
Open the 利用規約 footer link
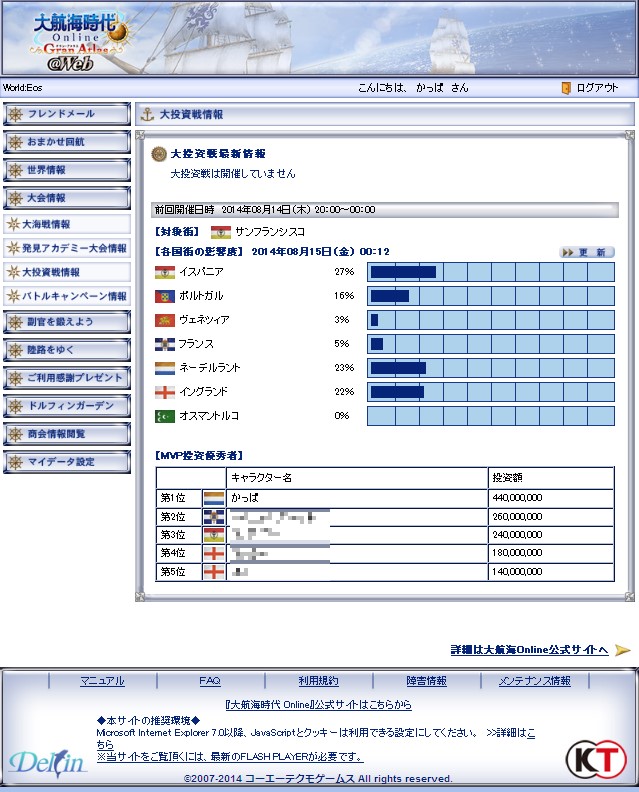[318, 681]
